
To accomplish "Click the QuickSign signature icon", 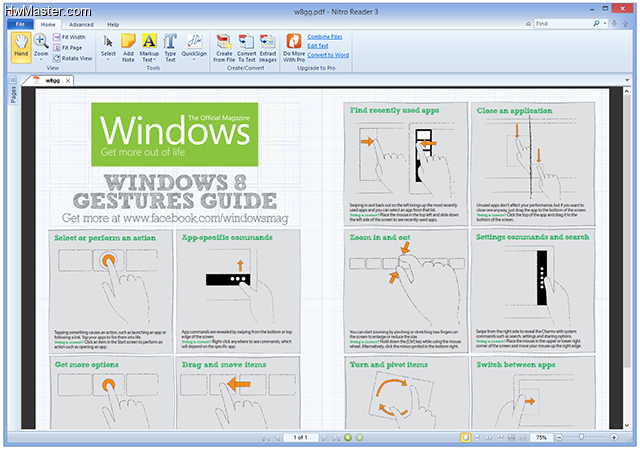I will [x=194, y=42].
